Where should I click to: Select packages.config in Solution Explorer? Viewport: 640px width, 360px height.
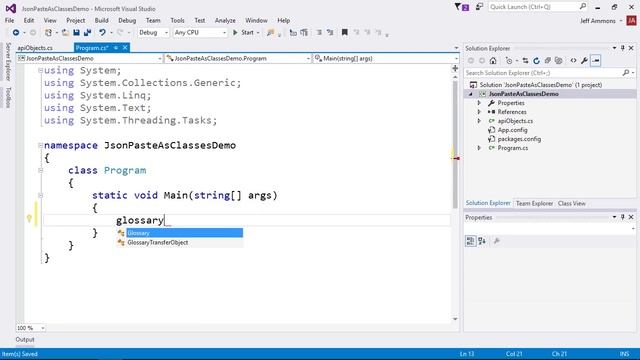(519, 139)
